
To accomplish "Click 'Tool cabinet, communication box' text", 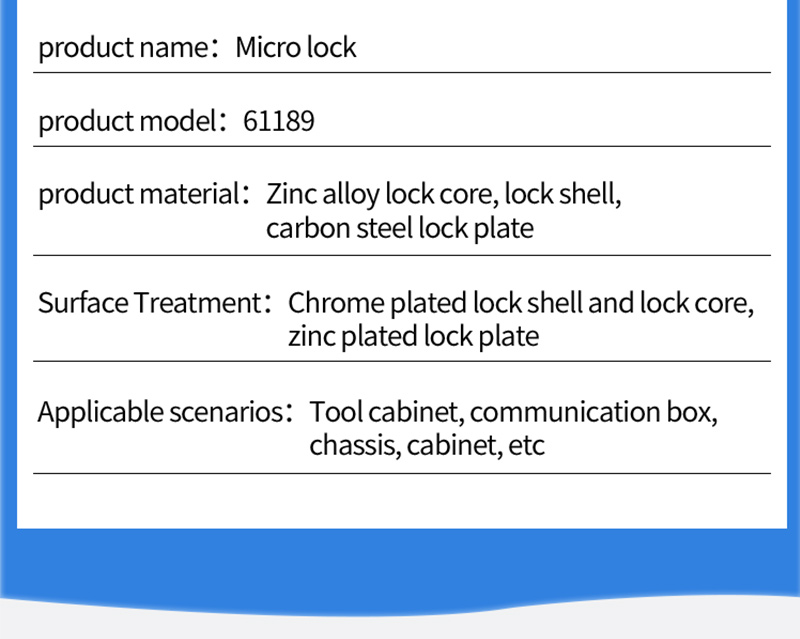I will click(513, 412).
